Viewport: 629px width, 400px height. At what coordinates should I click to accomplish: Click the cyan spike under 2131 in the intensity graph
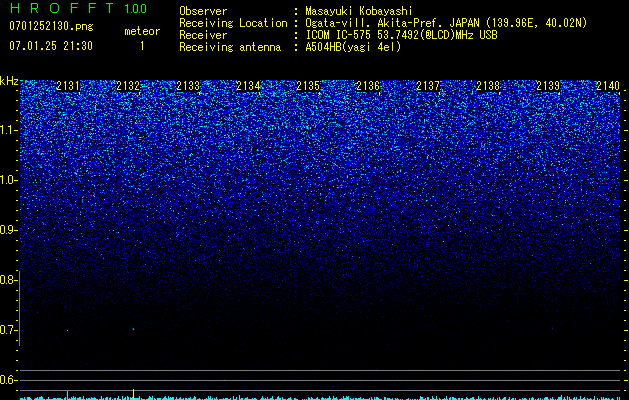click(67, 394)
